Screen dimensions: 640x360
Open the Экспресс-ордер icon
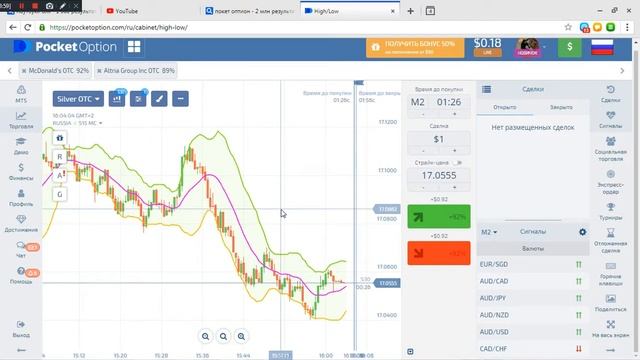coord(611,182)
